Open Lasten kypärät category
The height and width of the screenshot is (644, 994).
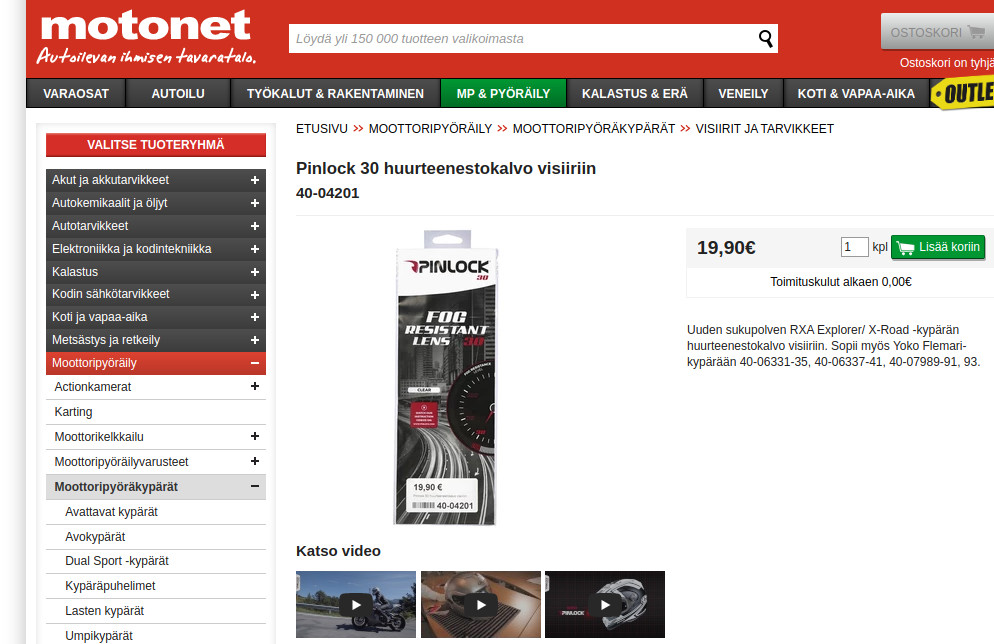[x=156, y=611]
